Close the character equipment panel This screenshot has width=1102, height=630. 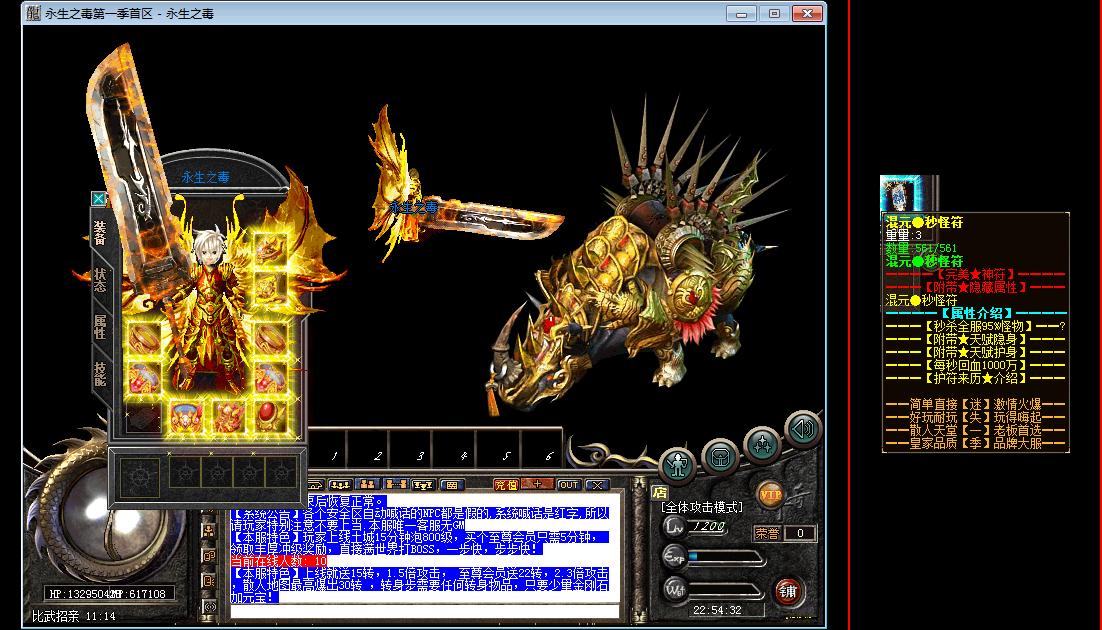98,199
